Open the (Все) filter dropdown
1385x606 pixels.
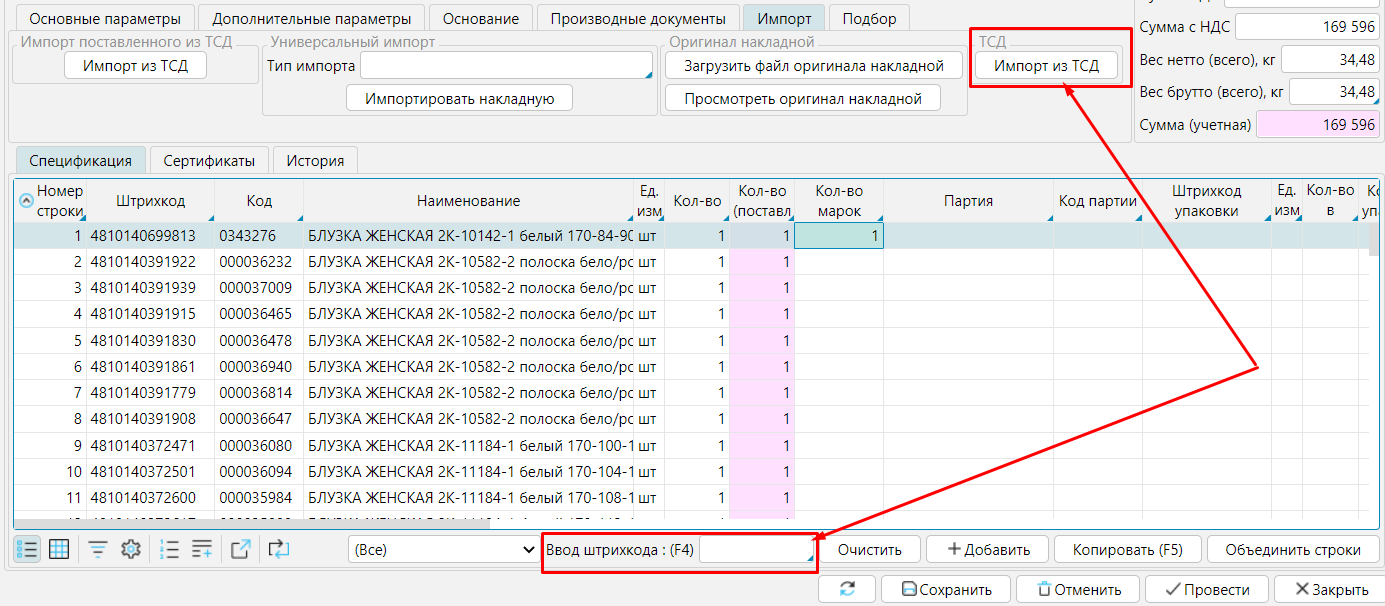444,550
